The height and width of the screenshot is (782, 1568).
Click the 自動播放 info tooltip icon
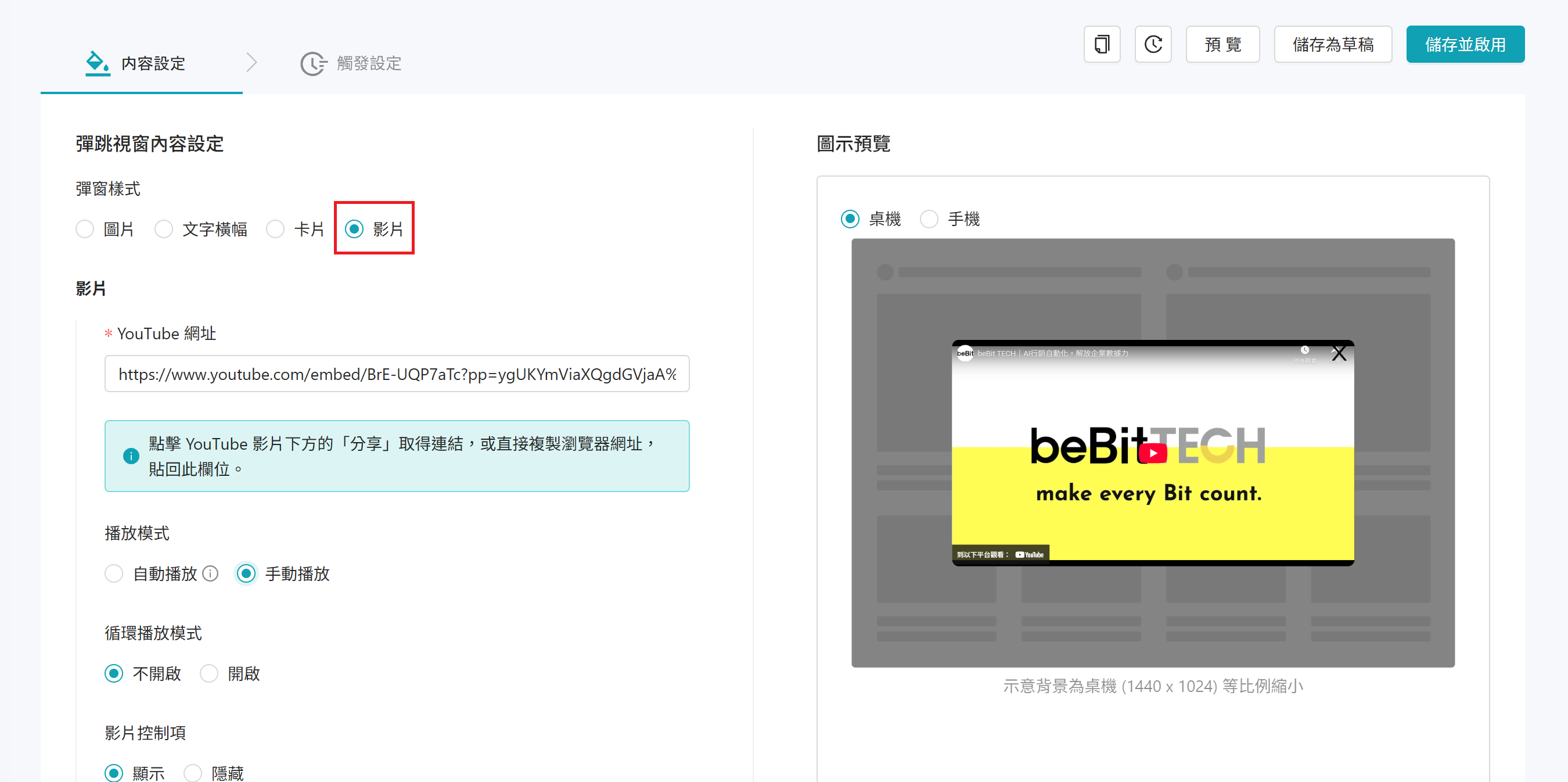210,573
